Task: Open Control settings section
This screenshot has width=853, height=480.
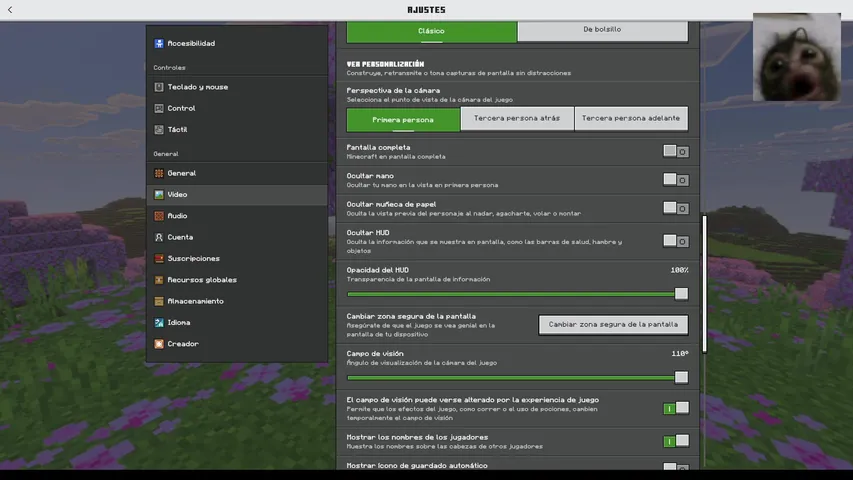Action: coord(237,108)
